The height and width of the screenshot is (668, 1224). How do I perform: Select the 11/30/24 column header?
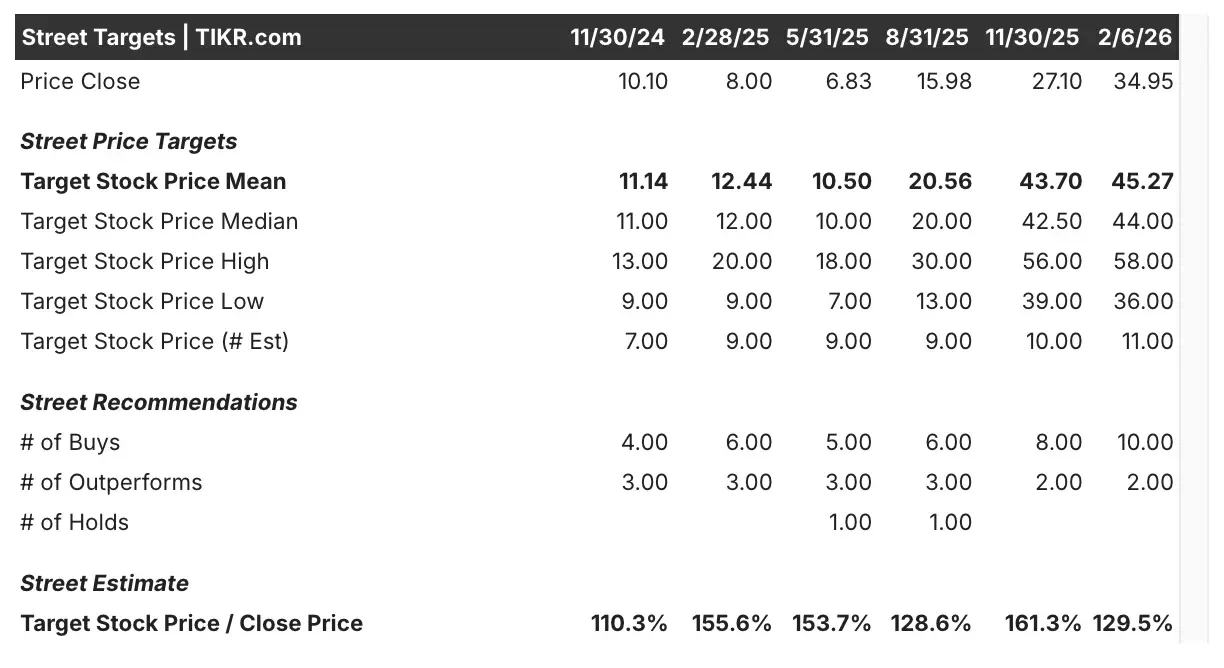point(617,37)
